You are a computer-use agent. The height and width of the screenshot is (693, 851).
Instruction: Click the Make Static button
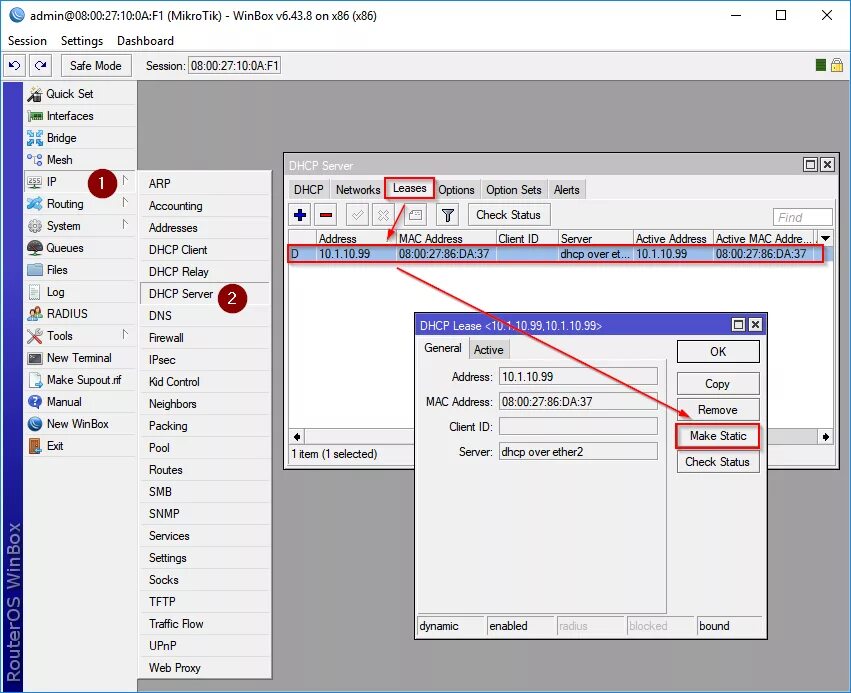718,436
